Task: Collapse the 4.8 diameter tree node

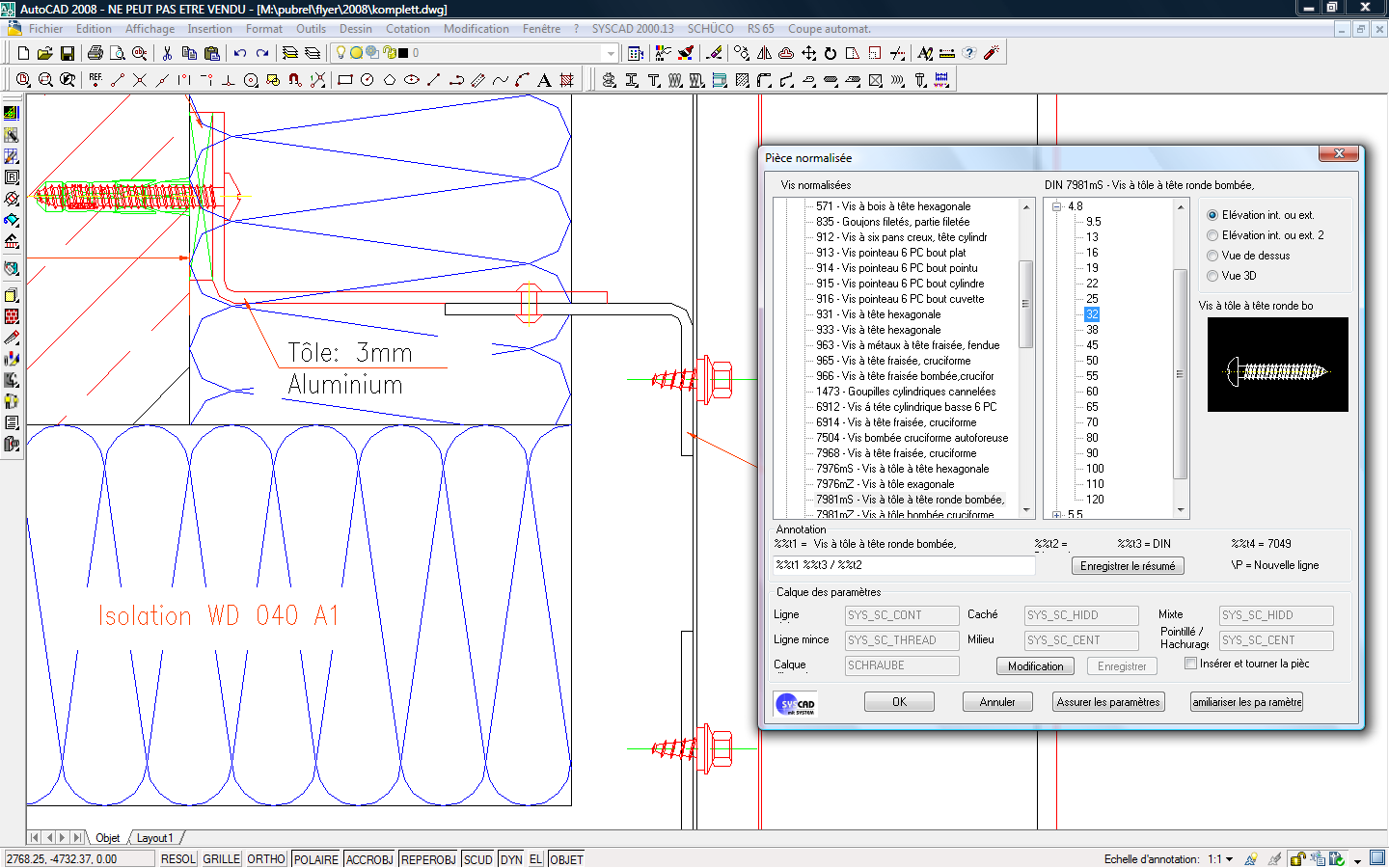Action: point(1057,206)
